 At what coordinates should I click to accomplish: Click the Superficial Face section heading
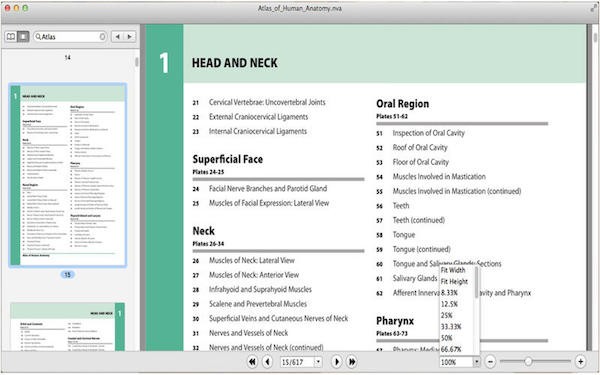pyautogui.click(x=228, y=159)
